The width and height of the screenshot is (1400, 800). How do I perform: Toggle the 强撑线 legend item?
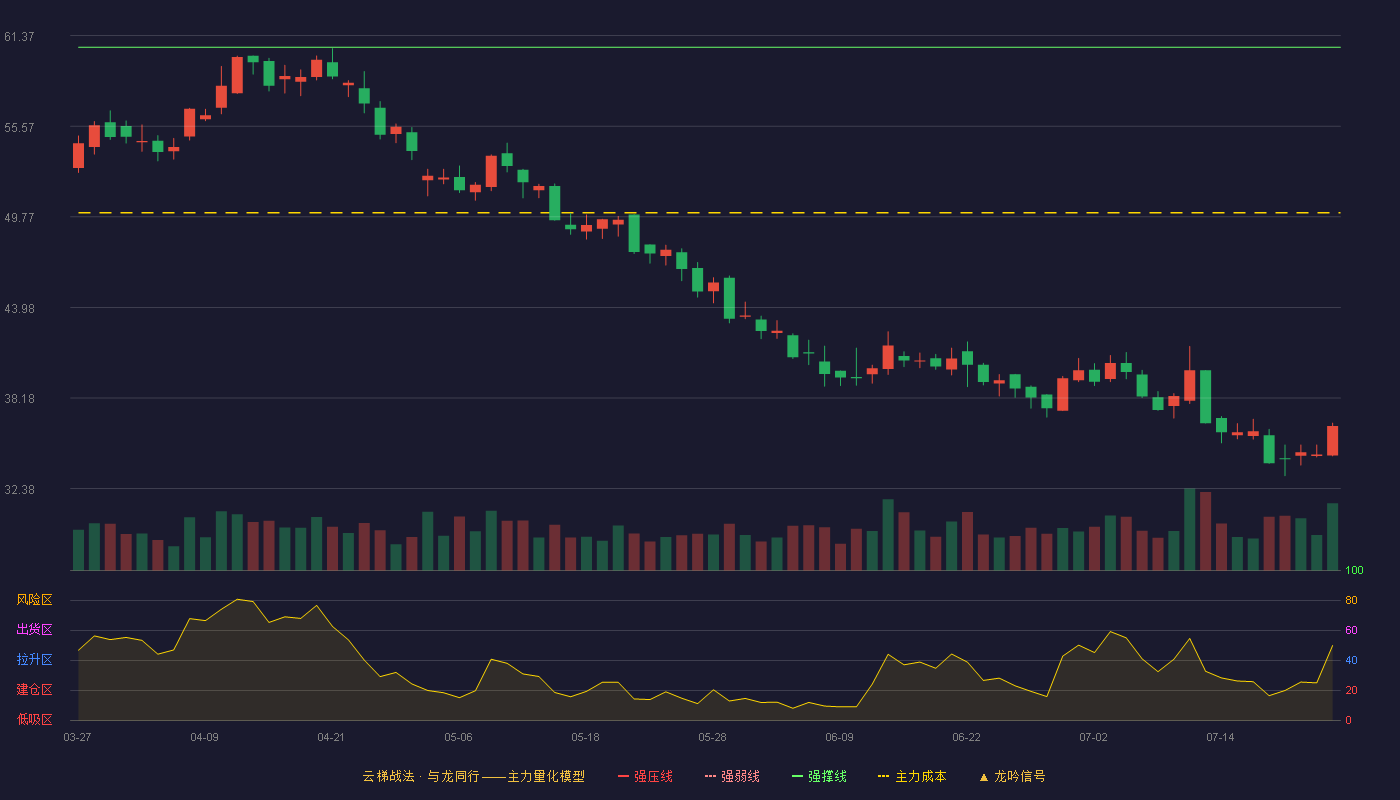[x=819, y=776]
